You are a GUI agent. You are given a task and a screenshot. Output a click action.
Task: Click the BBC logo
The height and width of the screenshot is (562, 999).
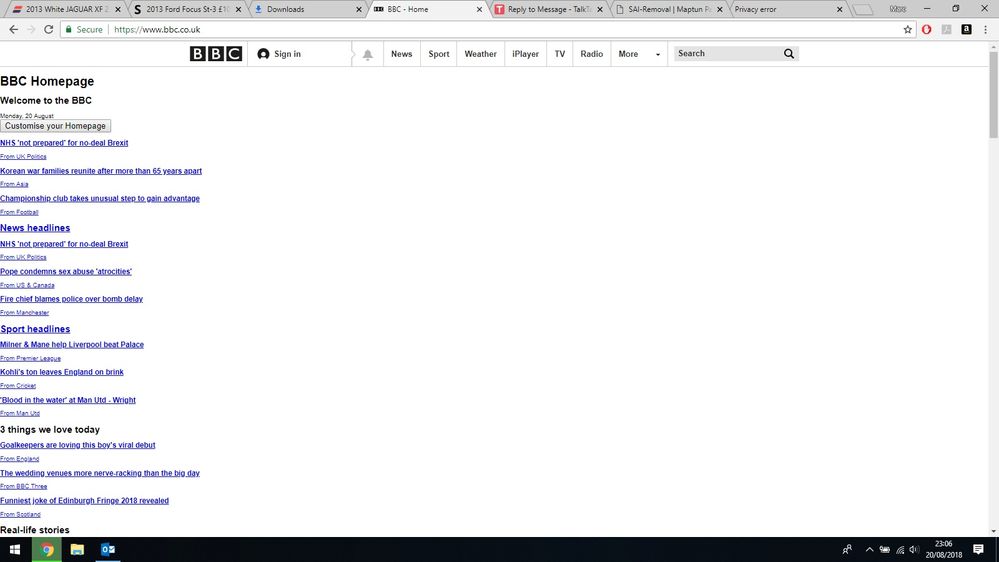click(216, 54)
